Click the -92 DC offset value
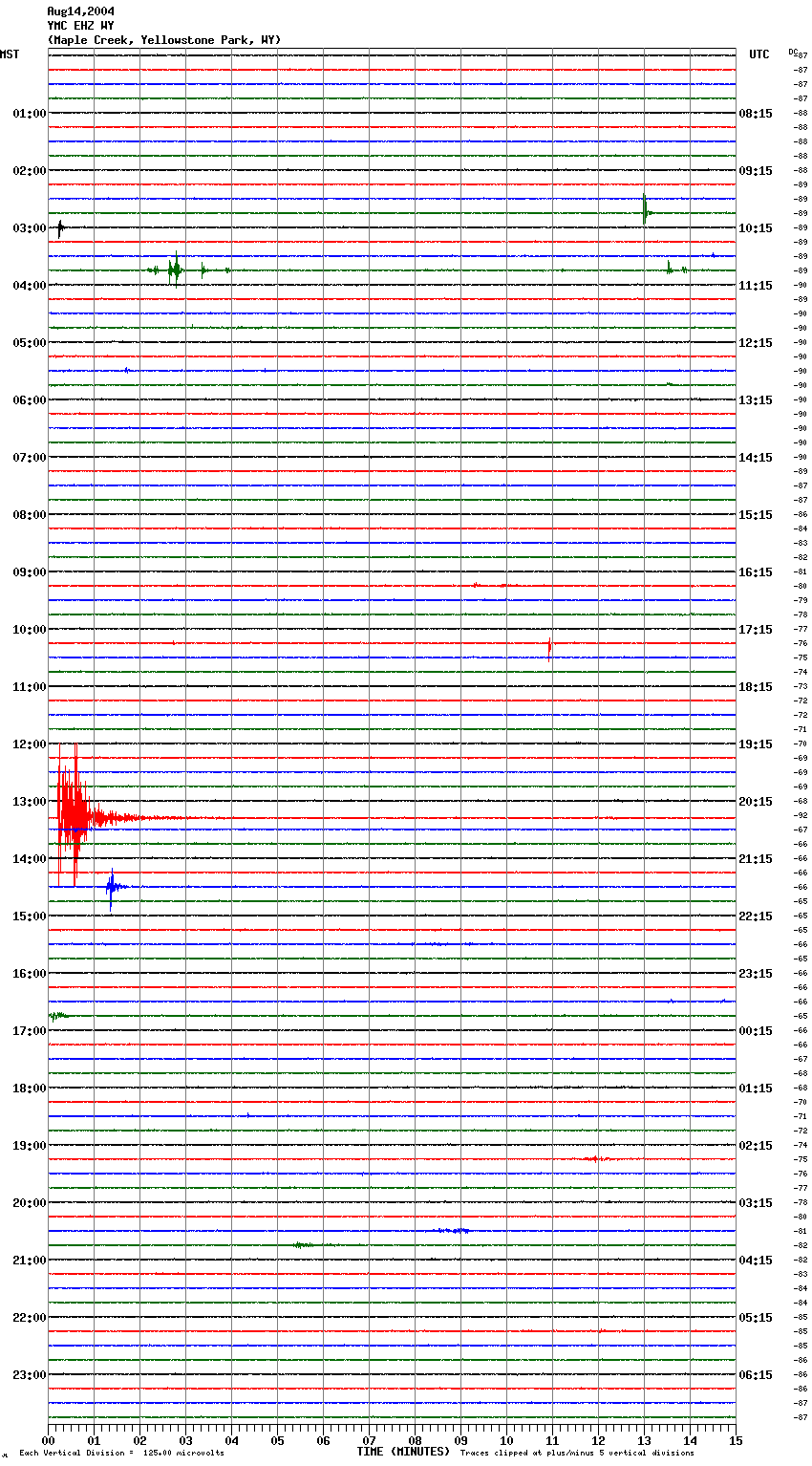The height and width of the screenshot is (1466, 812). pyautogui.click(x=801, y=816)
